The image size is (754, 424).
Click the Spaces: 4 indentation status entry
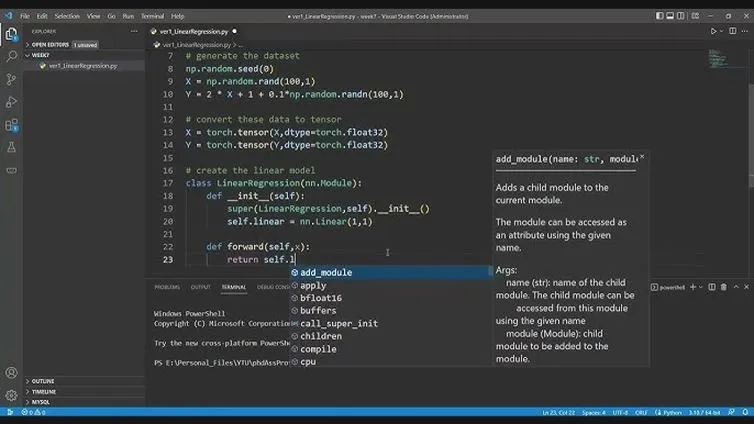click(x=594, y=412)
